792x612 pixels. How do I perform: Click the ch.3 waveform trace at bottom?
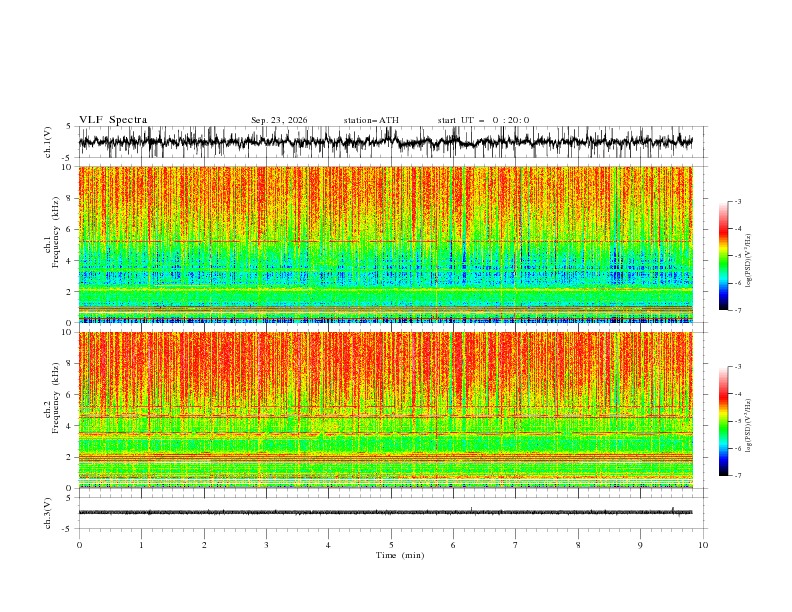385,512
